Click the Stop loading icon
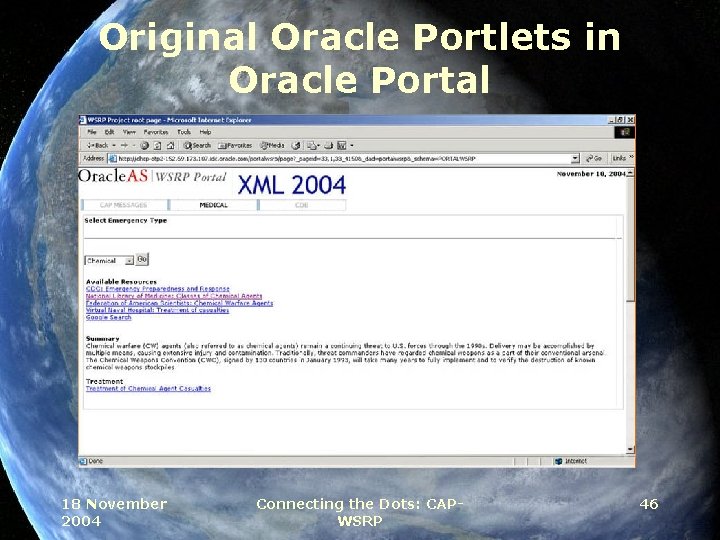Image resolution: width=720 pixels, height=540 pixels. point(144,146)
